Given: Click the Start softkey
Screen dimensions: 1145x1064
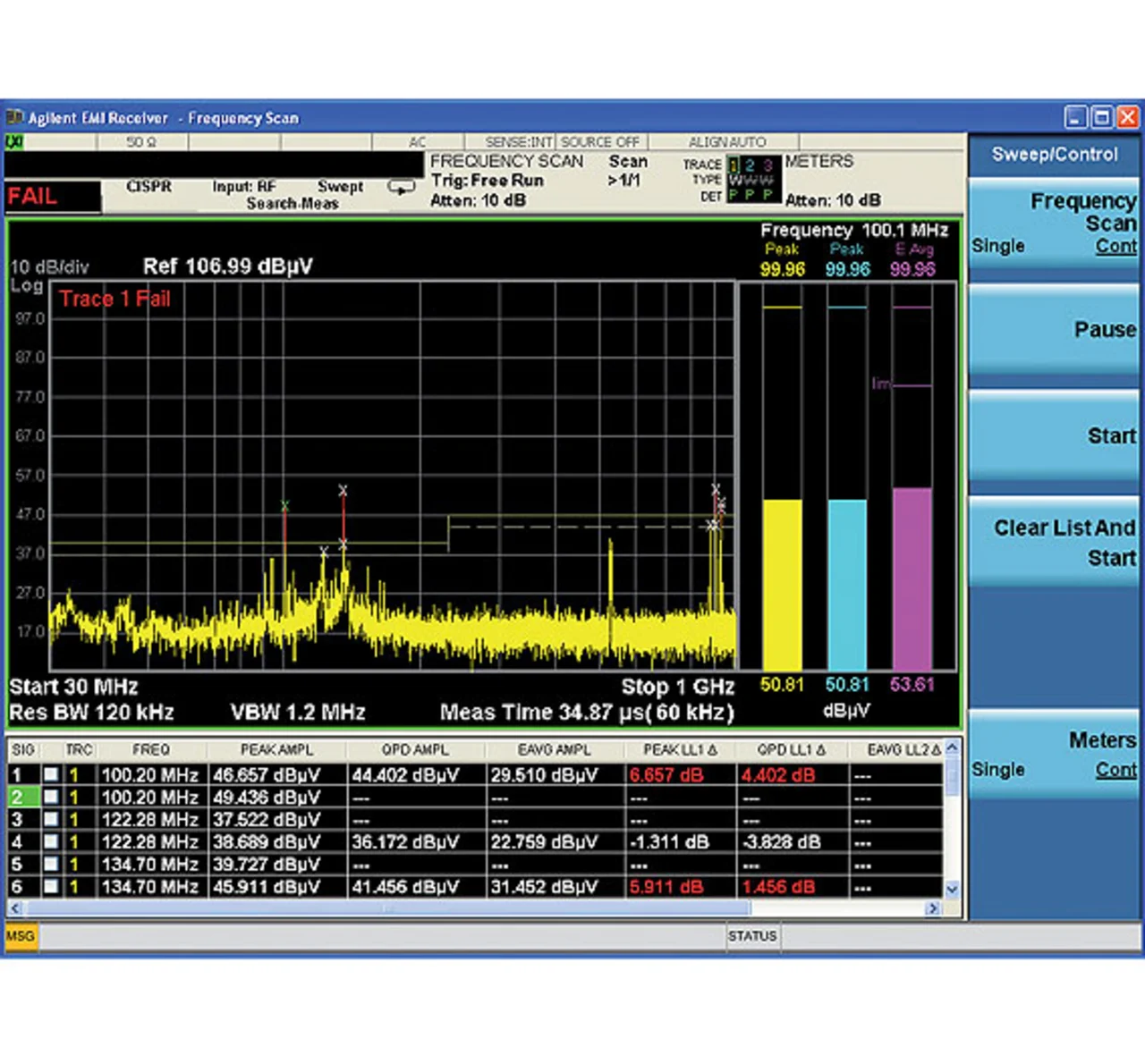Looking at the screenshot, I should click(x=1054, y=436).
